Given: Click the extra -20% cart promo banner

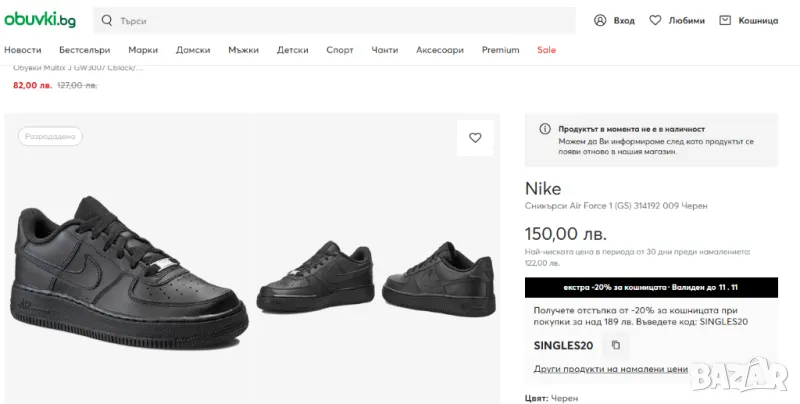Looking at the screenshot, I should pyautogui.click(x=651, y=288).
